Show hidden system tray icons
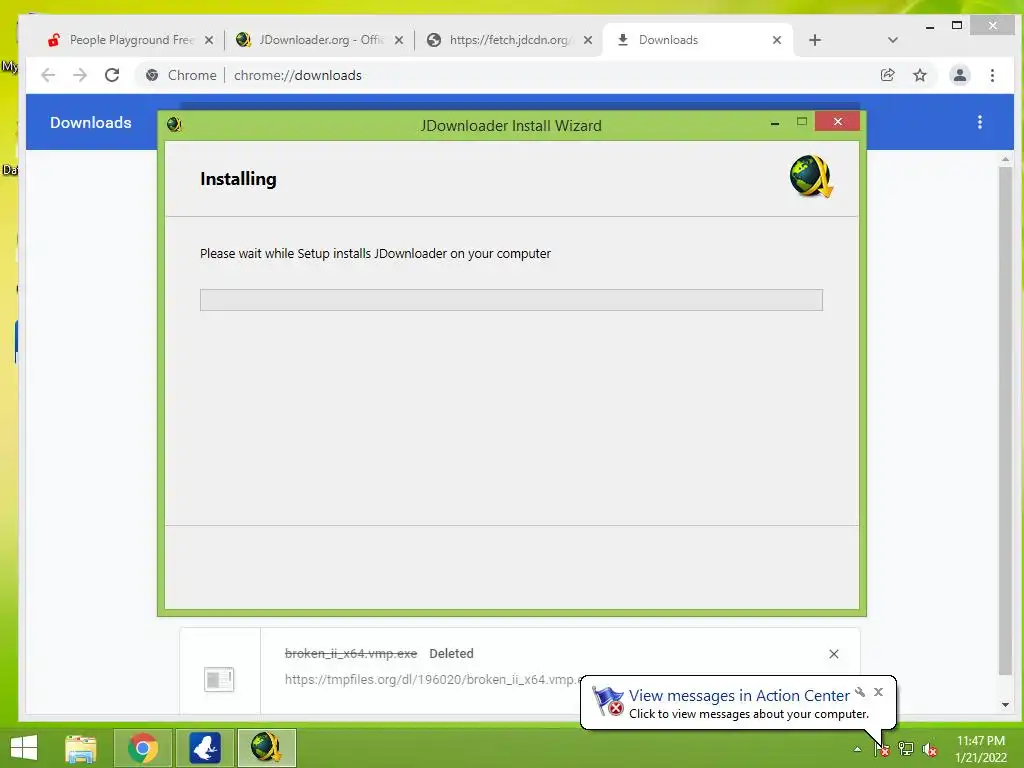Screen dimensions: 1024x768 (857, 749)
